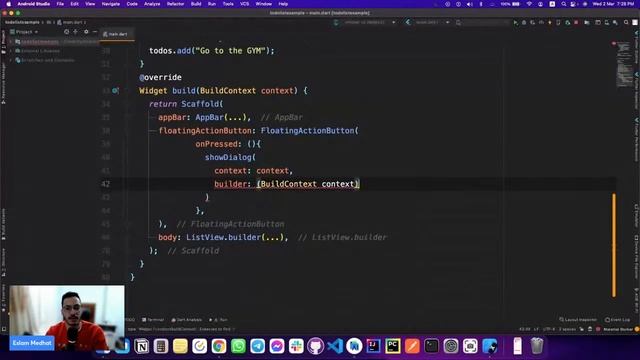Click the 'lib' breadcrumb in the navigation bar

(49, 22)
